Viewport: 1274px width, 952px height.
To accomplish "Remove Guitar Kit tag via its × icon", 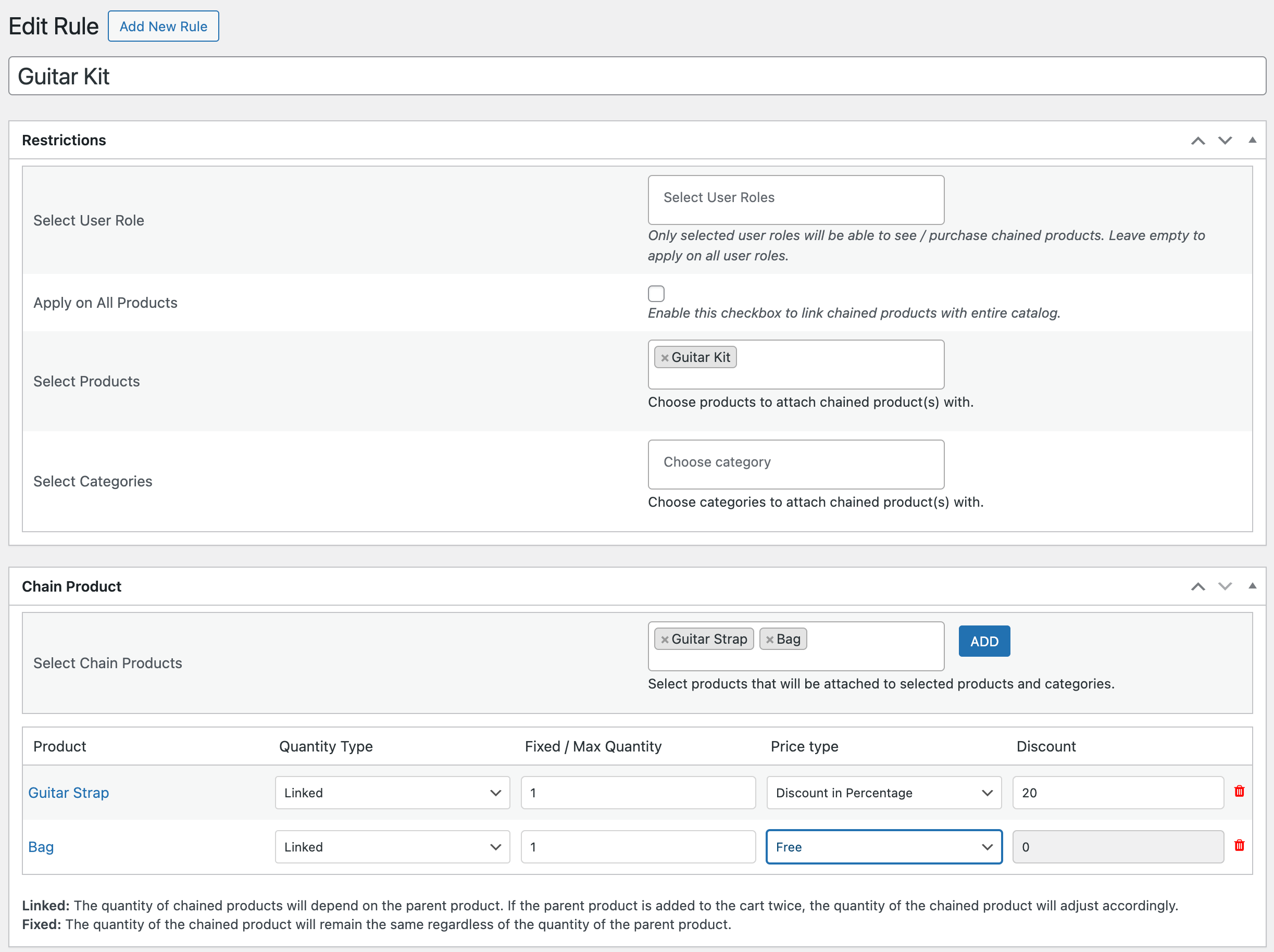I will pyautogui.click(x=665, y=357).
